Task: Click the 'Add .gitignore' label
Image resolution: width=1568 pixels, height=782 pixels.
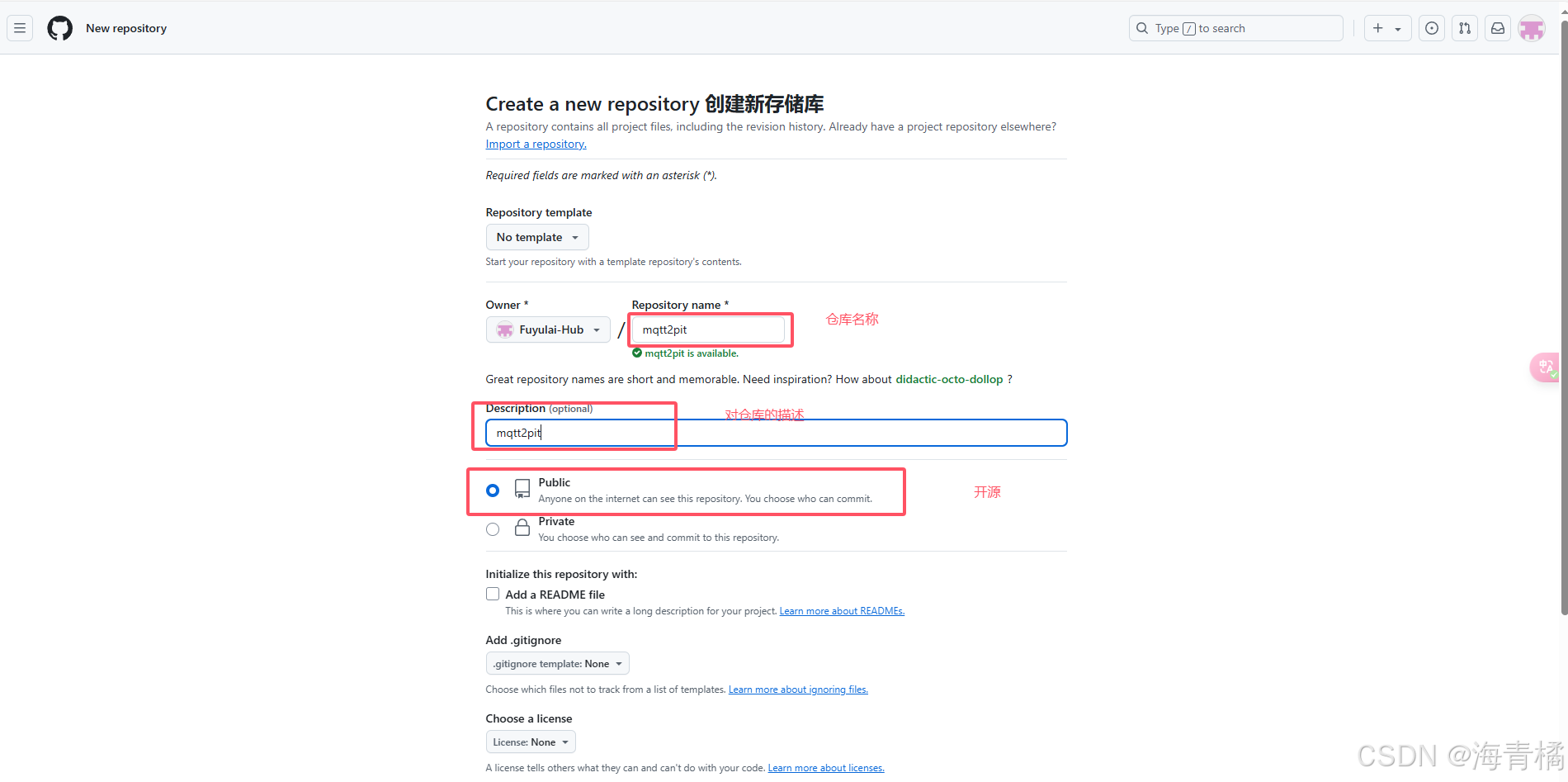Action: (523, 641)
